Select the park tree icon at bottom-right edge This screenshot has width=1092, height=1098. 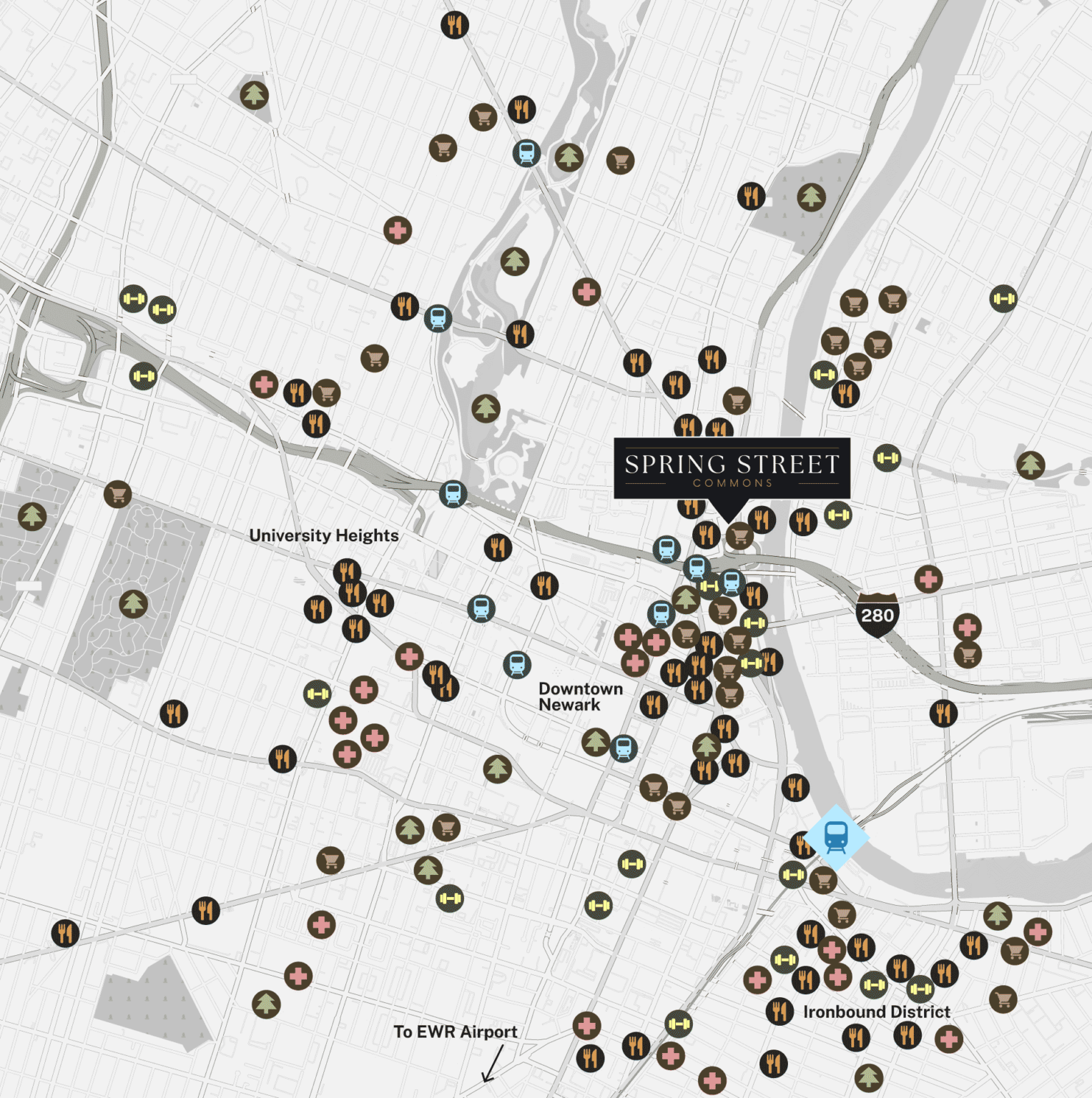(x=868, y=1077)
